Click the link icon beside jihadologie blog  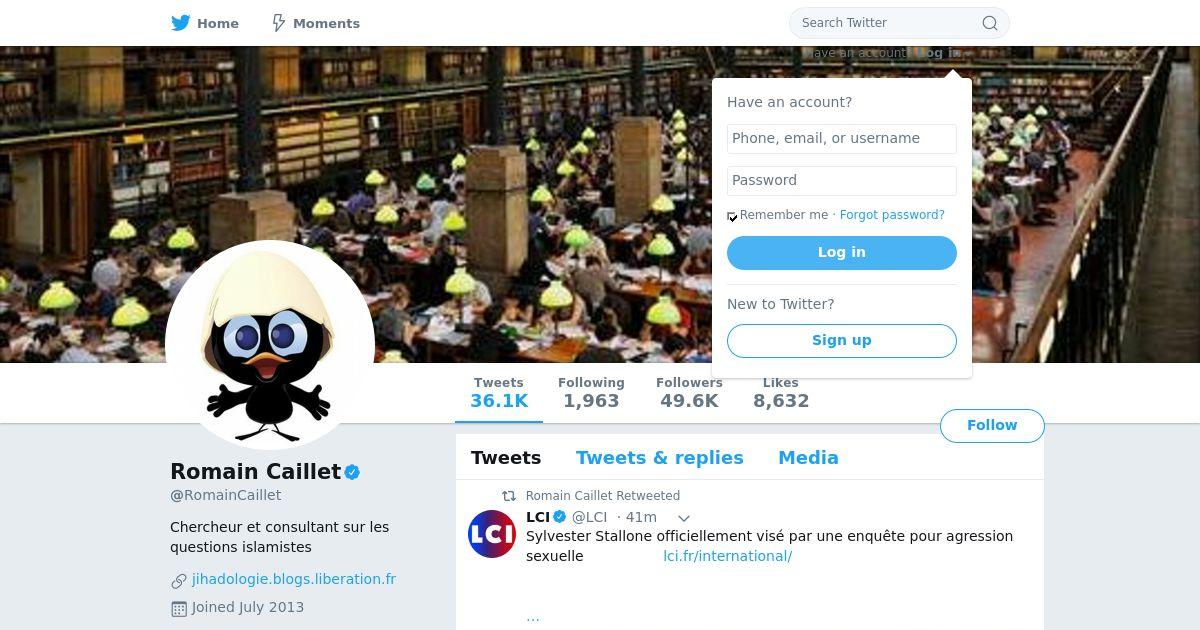(179, 580)
